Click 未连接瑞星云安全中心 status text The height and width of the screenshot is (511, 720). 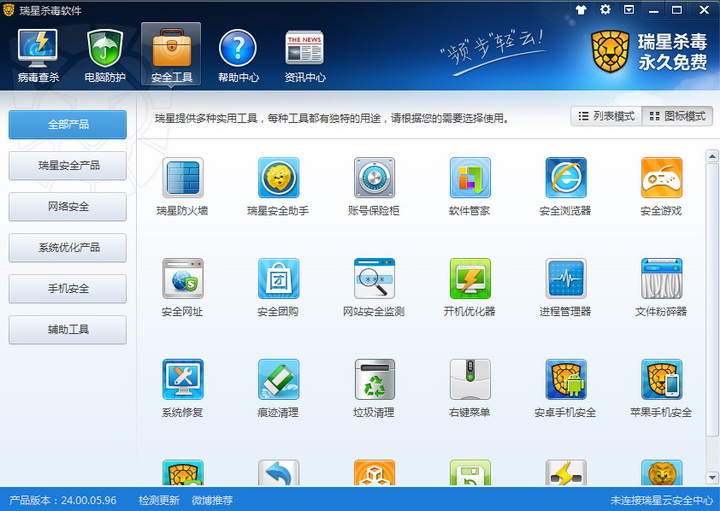click(662, 500)
